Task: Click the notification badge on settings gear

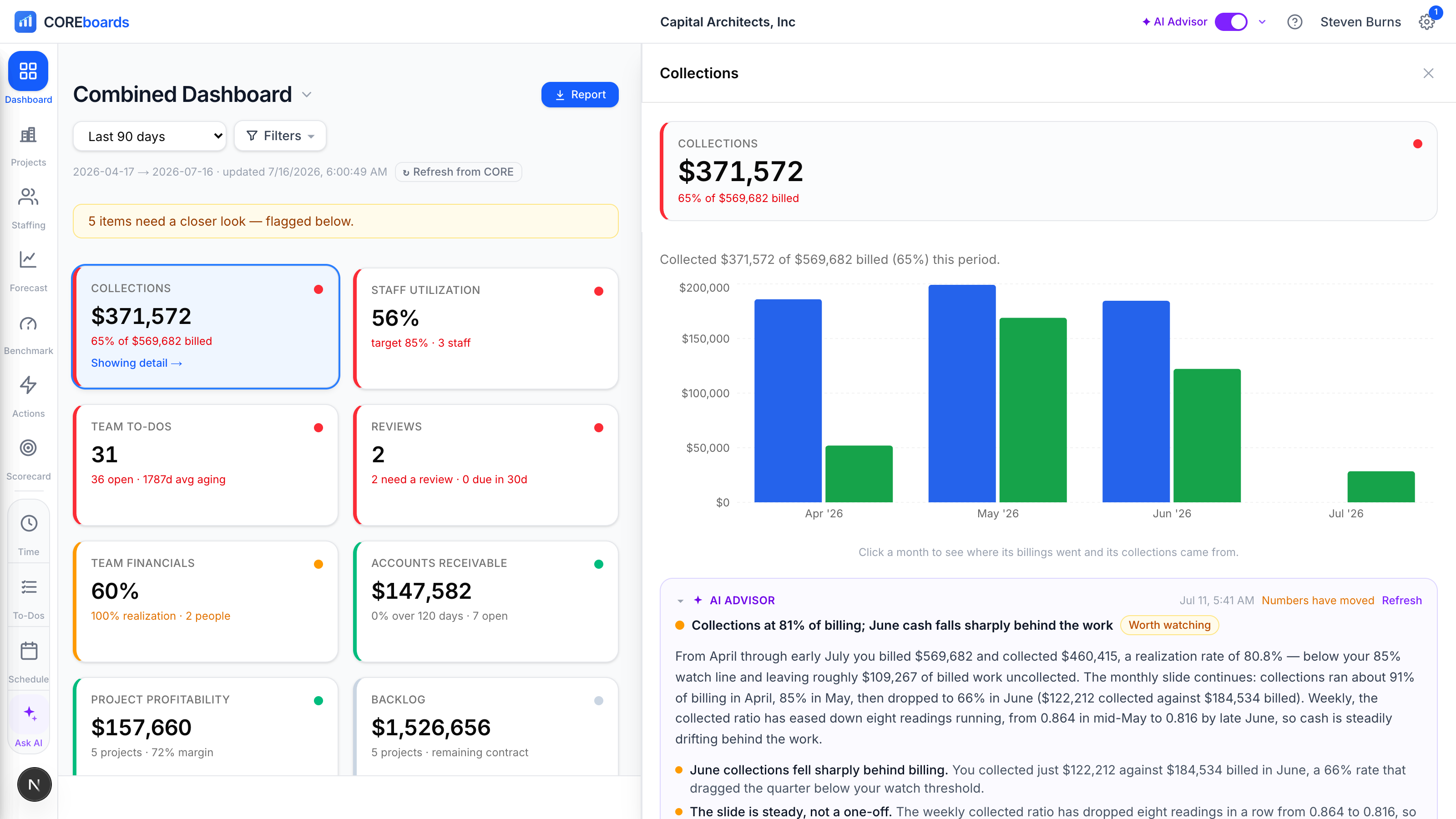Action: (1435, 12)
